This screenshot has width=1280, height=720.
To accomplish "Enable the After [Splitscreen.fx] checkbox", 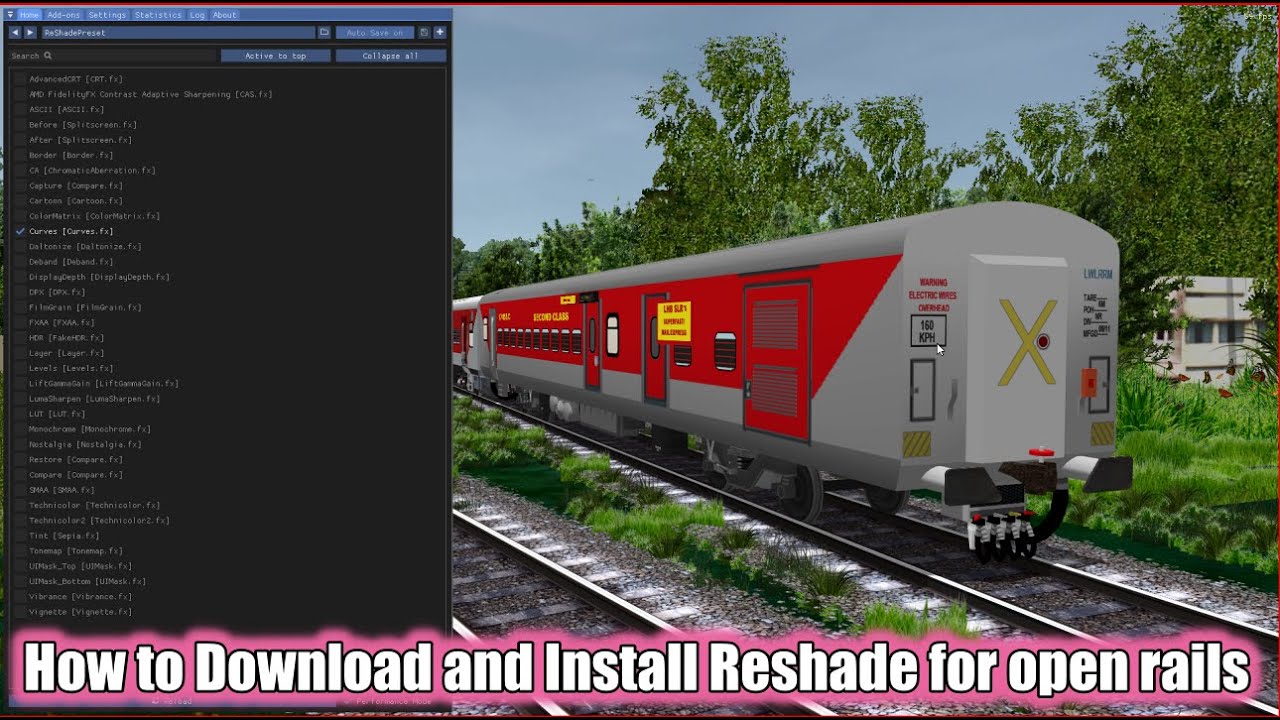I will pos(19,140).
